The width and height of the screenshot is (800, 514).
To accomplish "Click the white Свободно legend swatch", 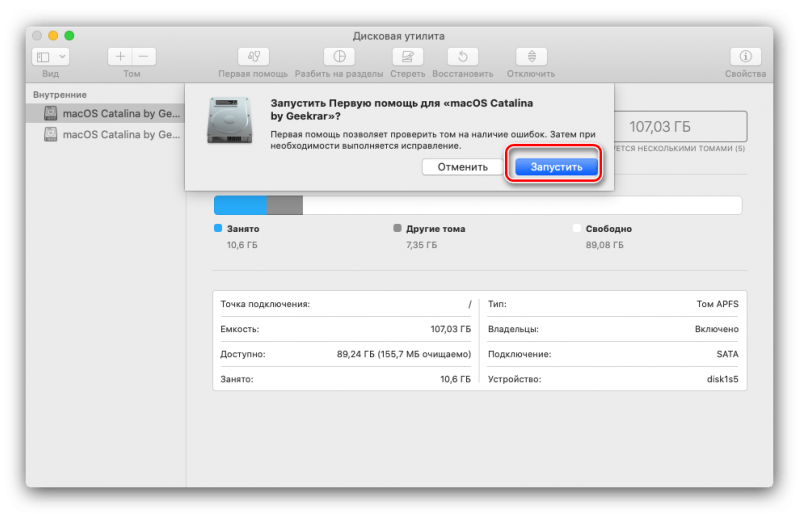I will (577, 228).
